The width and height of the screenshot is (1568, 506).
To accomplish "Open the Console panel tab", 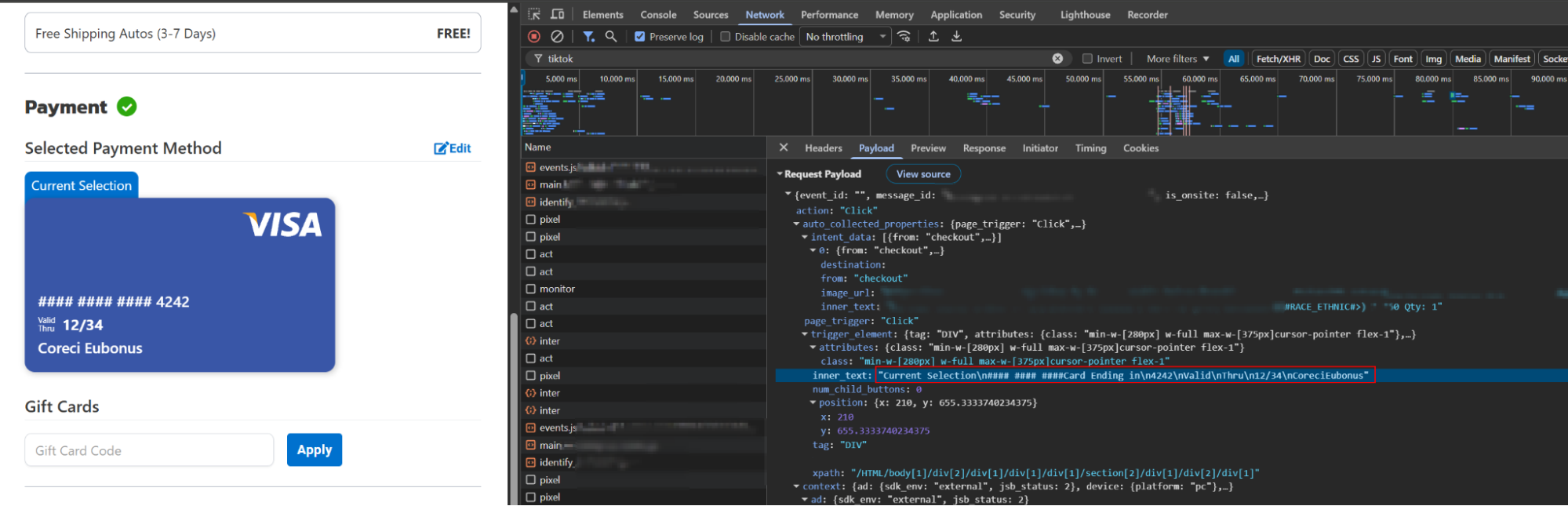I will pyautogui.click(x=658, y=14).
